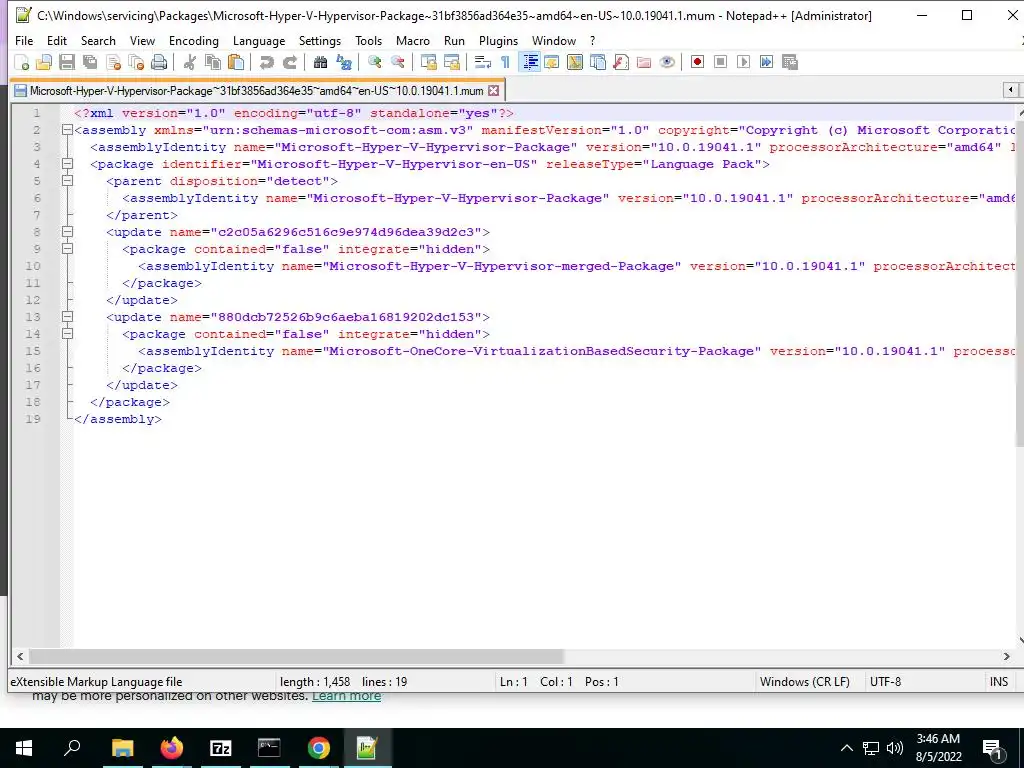Close the .mum tab with its red X
This screenshot has width=1024, height=768.
(494, 91)
